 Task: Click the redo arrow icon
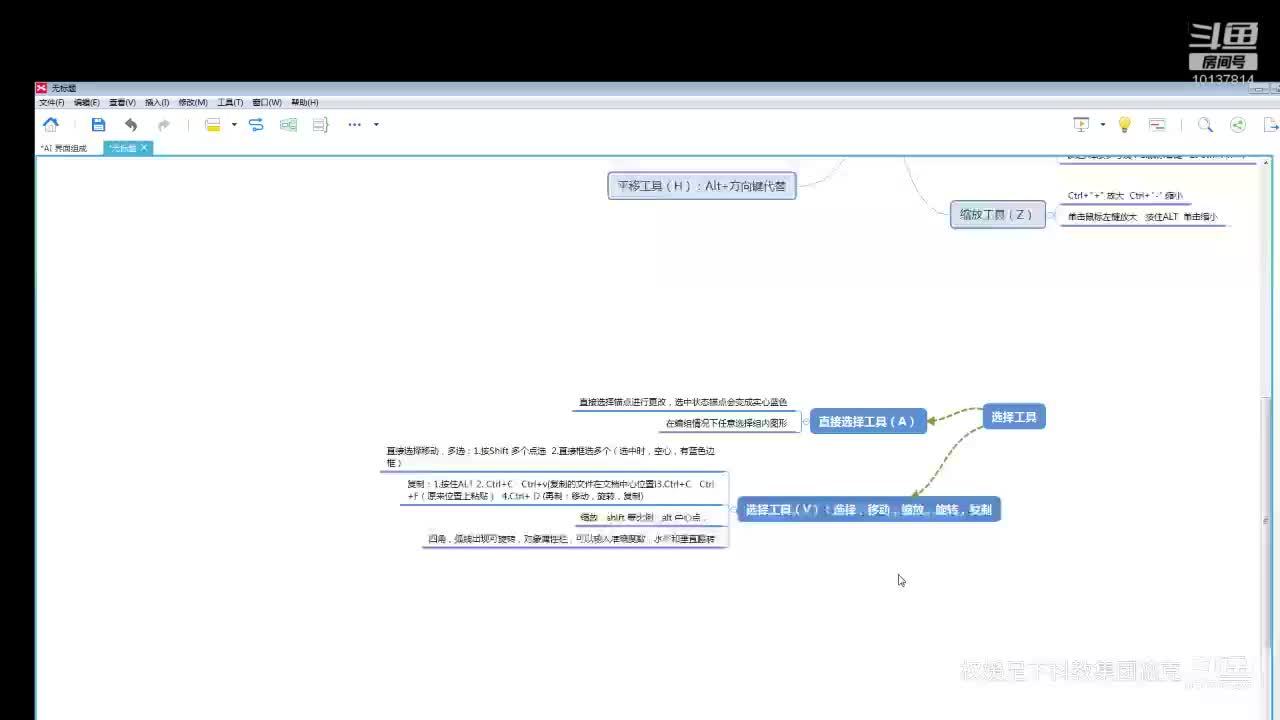[x=164, y=125]
